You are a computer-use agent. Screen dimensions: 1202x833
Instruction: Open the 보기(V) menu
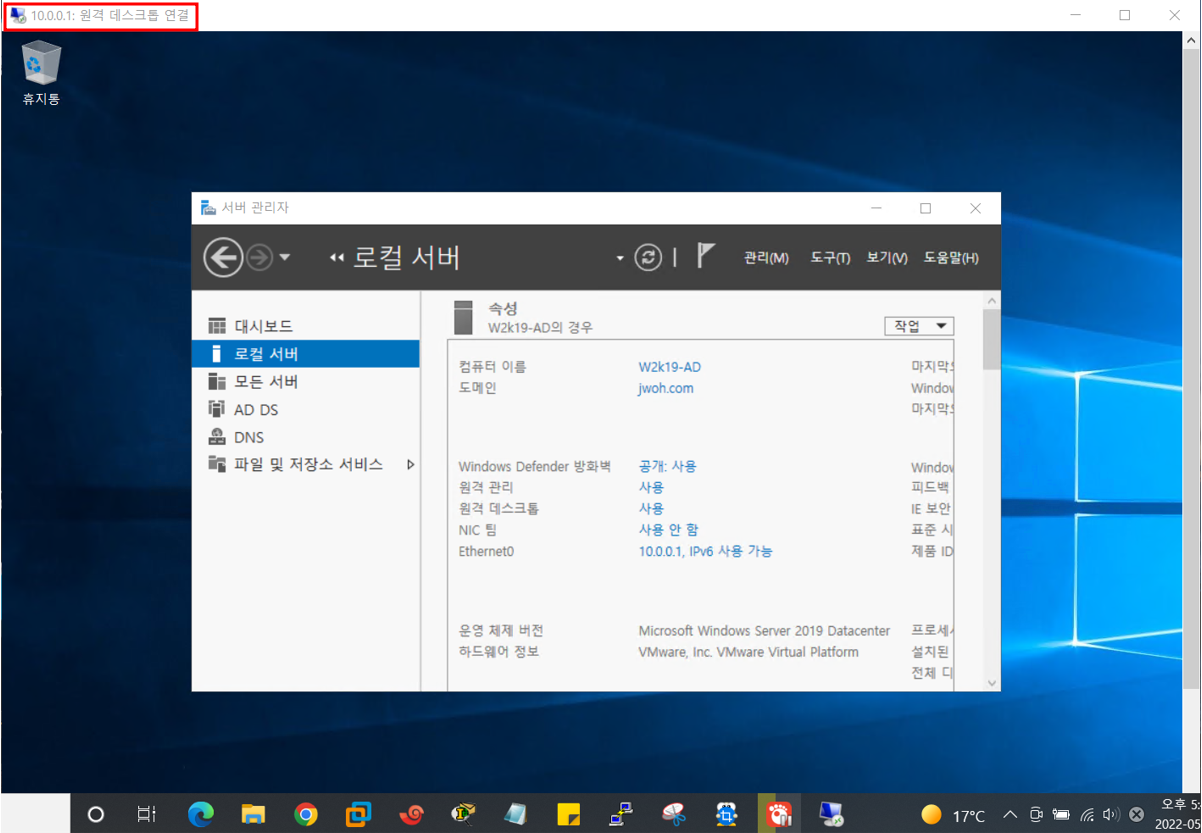click(887, 258)
